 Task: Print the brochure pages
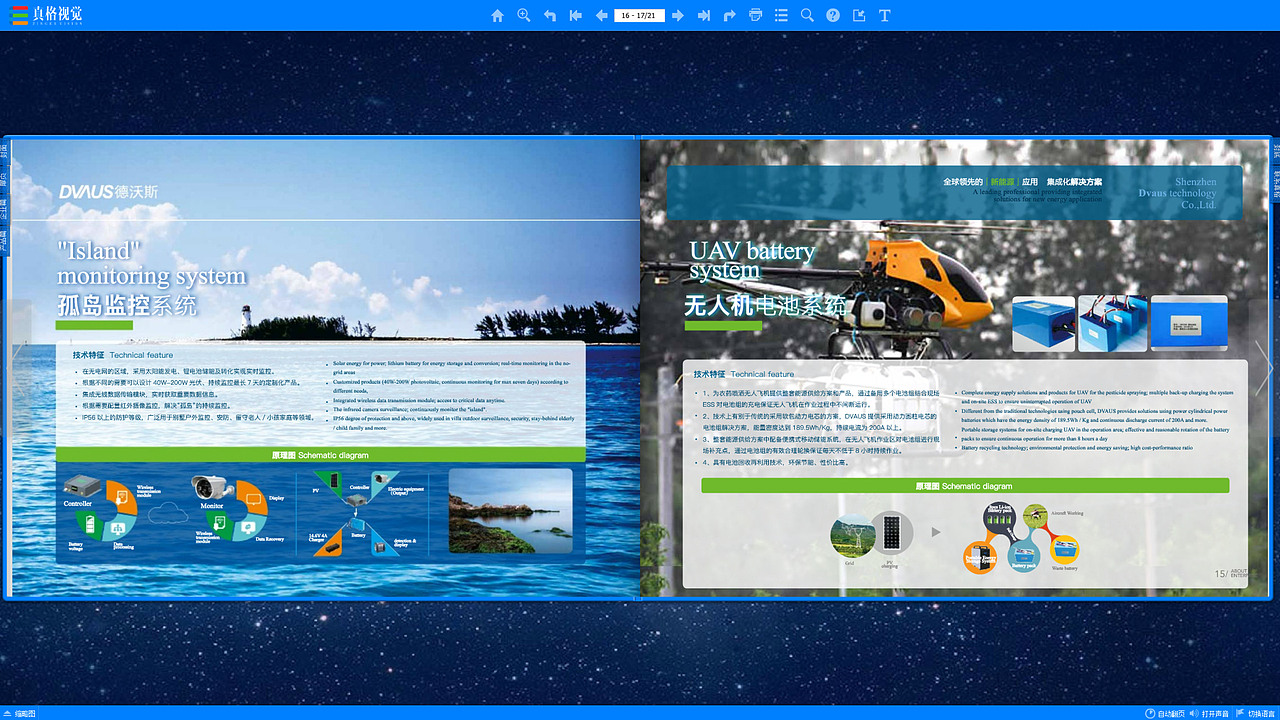coord(755,15)
